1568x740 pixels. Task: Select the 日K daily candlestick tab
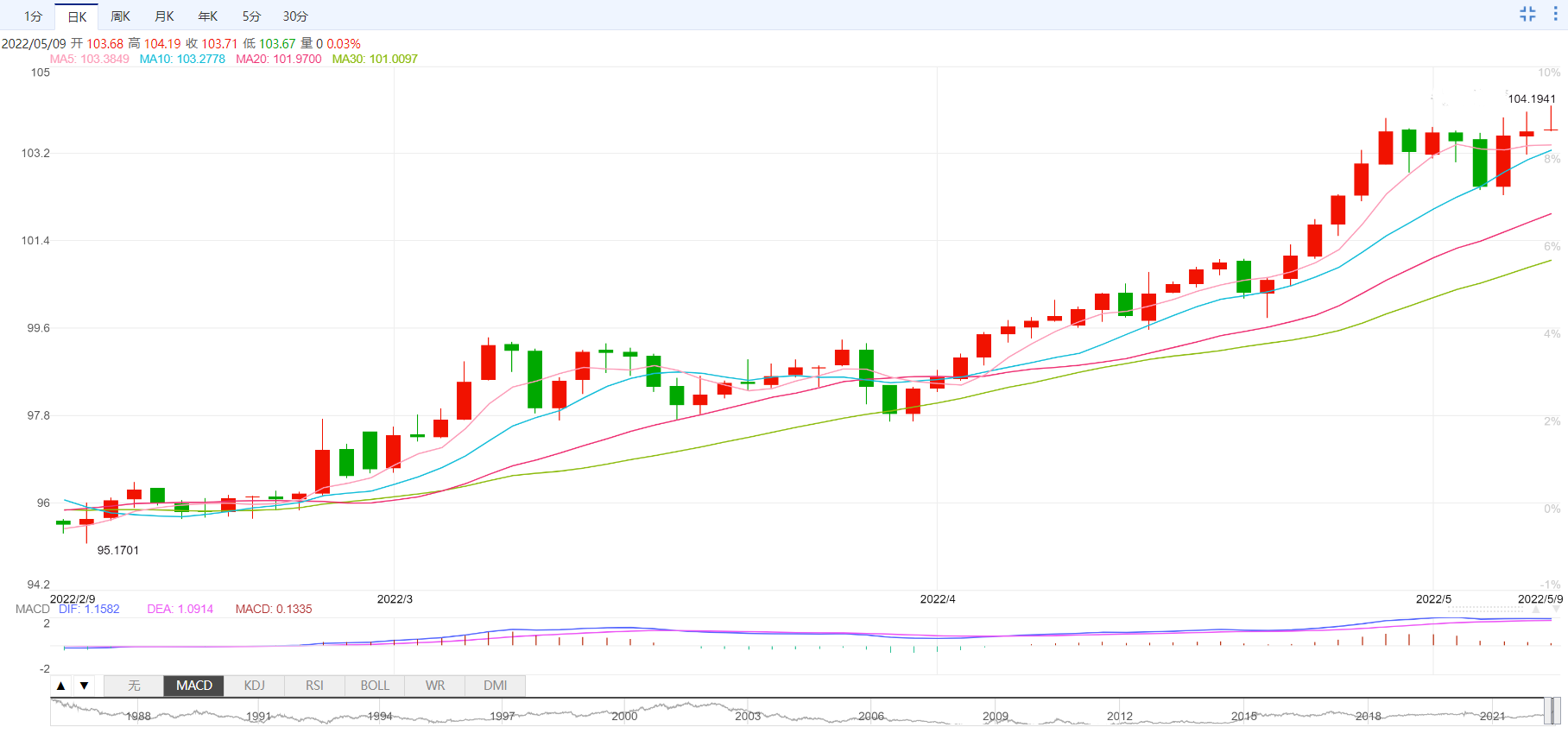77,16
